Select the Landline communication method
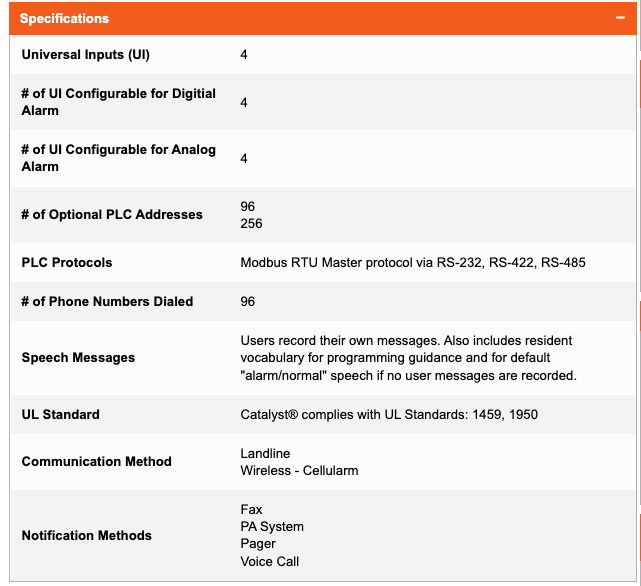Screen dimensions: 641x586 [x=265, y=453]
